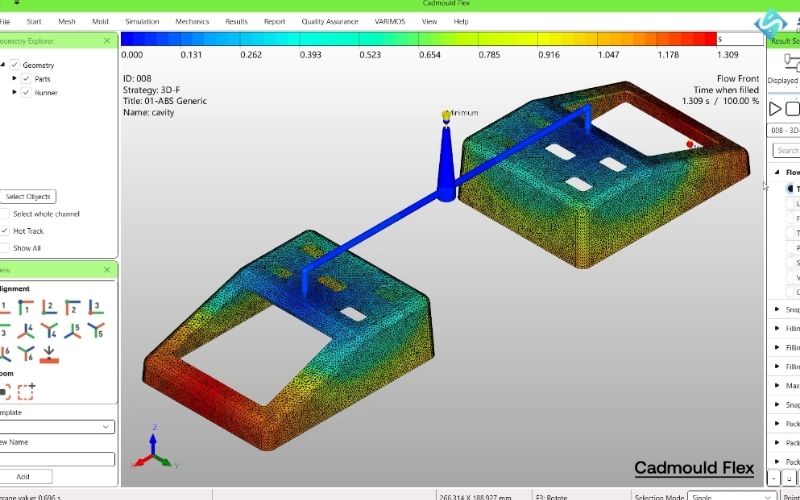Toggle the Geometry checkbox
The height and width of the screenshot is (500, 800).
click(x=14, y=64)
